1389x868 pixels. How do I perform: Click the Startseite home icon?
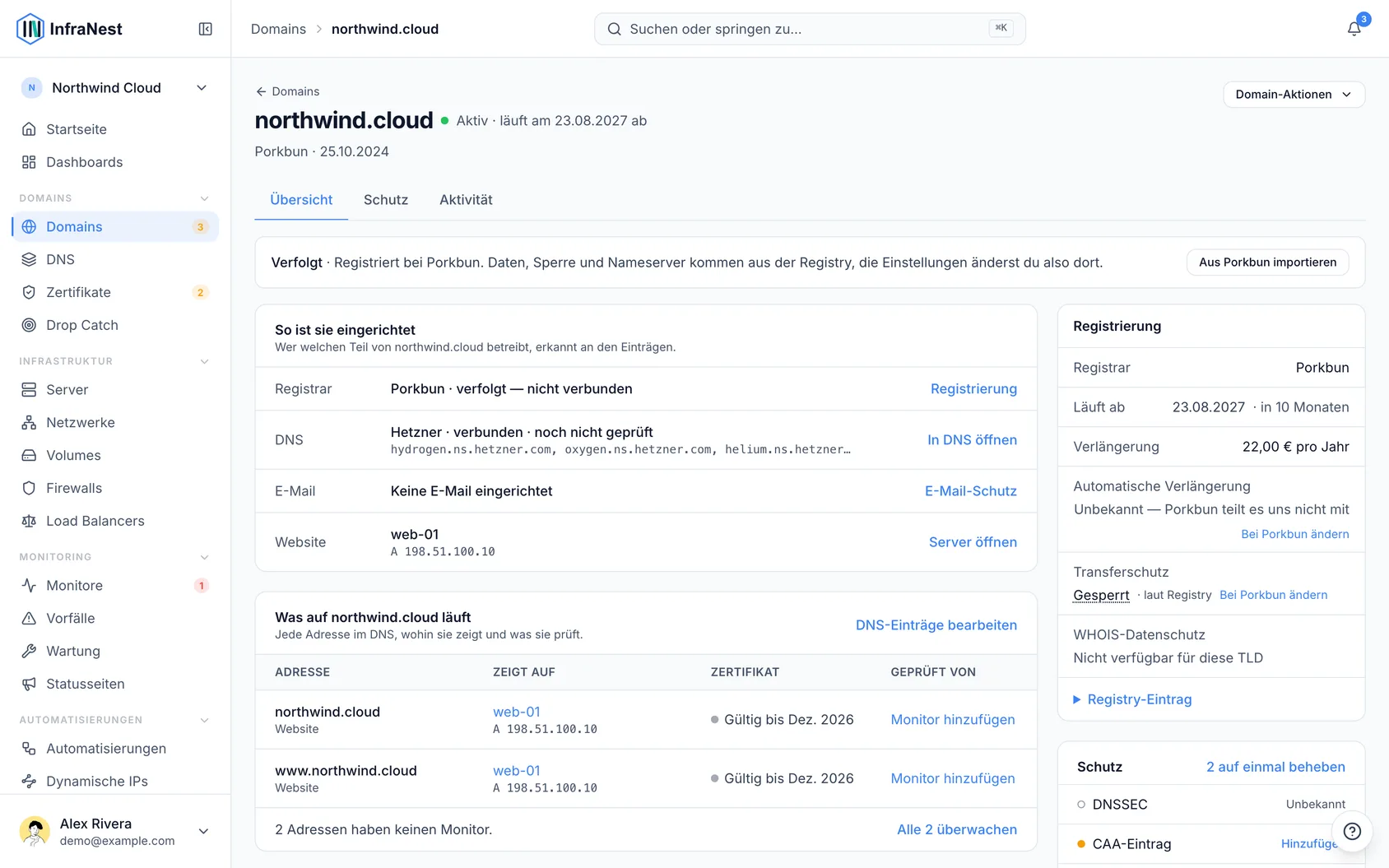(29, 129)
